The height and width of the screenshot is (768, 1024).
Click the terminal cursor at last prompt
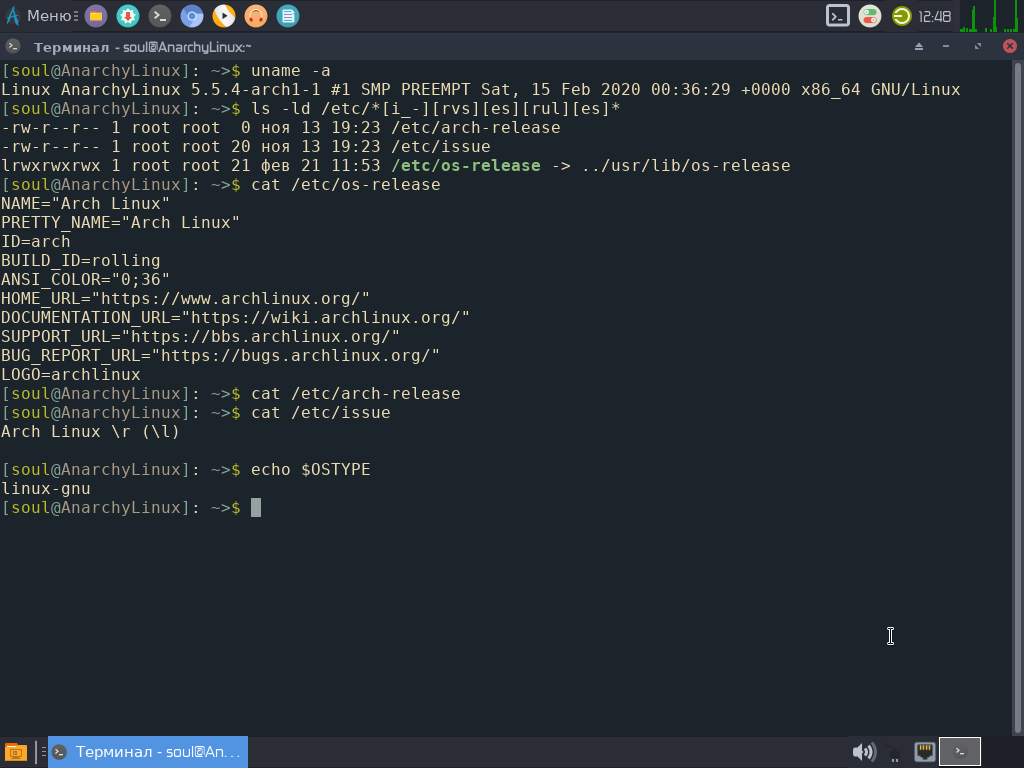pyautogui.click(x=256, y=507)
